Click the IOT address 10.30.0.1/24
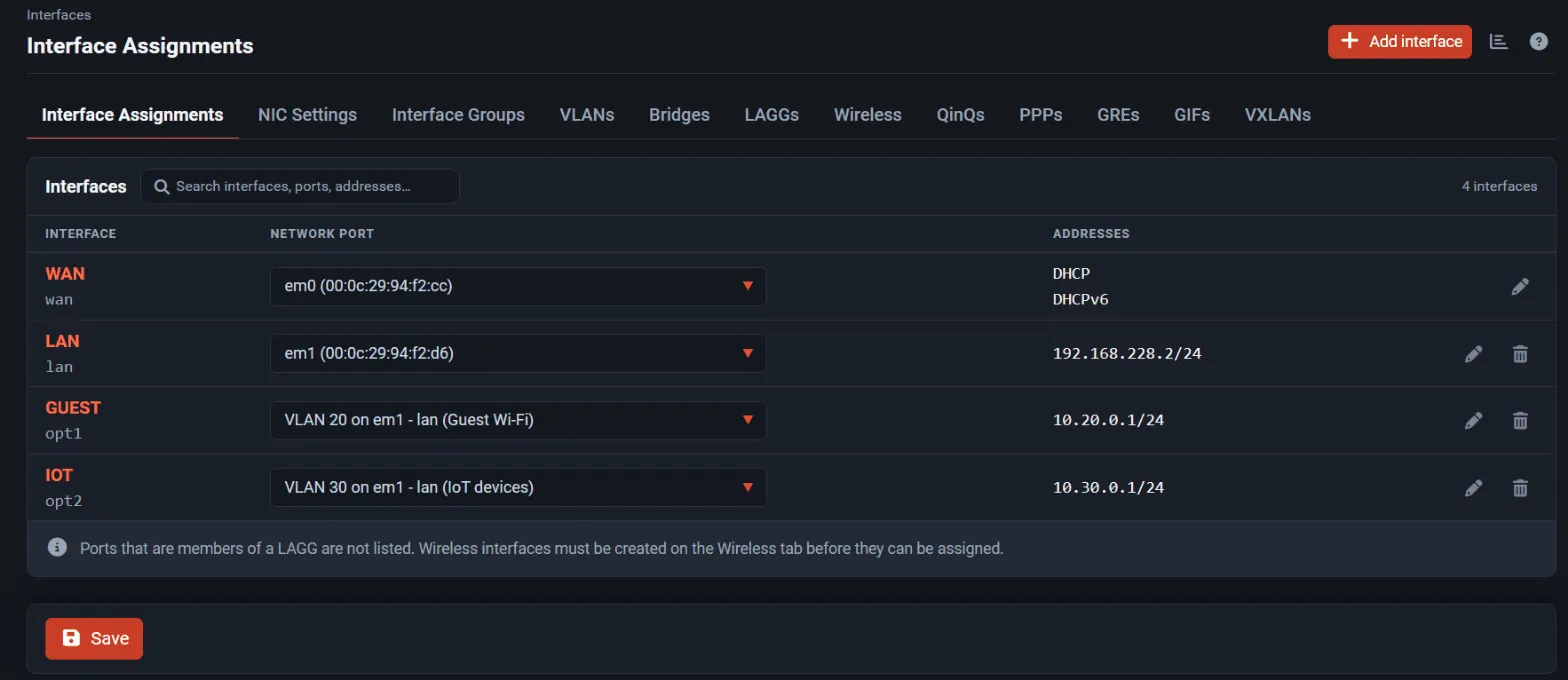The width and height of the screenshot is (1568, 680). [1109, 488]
